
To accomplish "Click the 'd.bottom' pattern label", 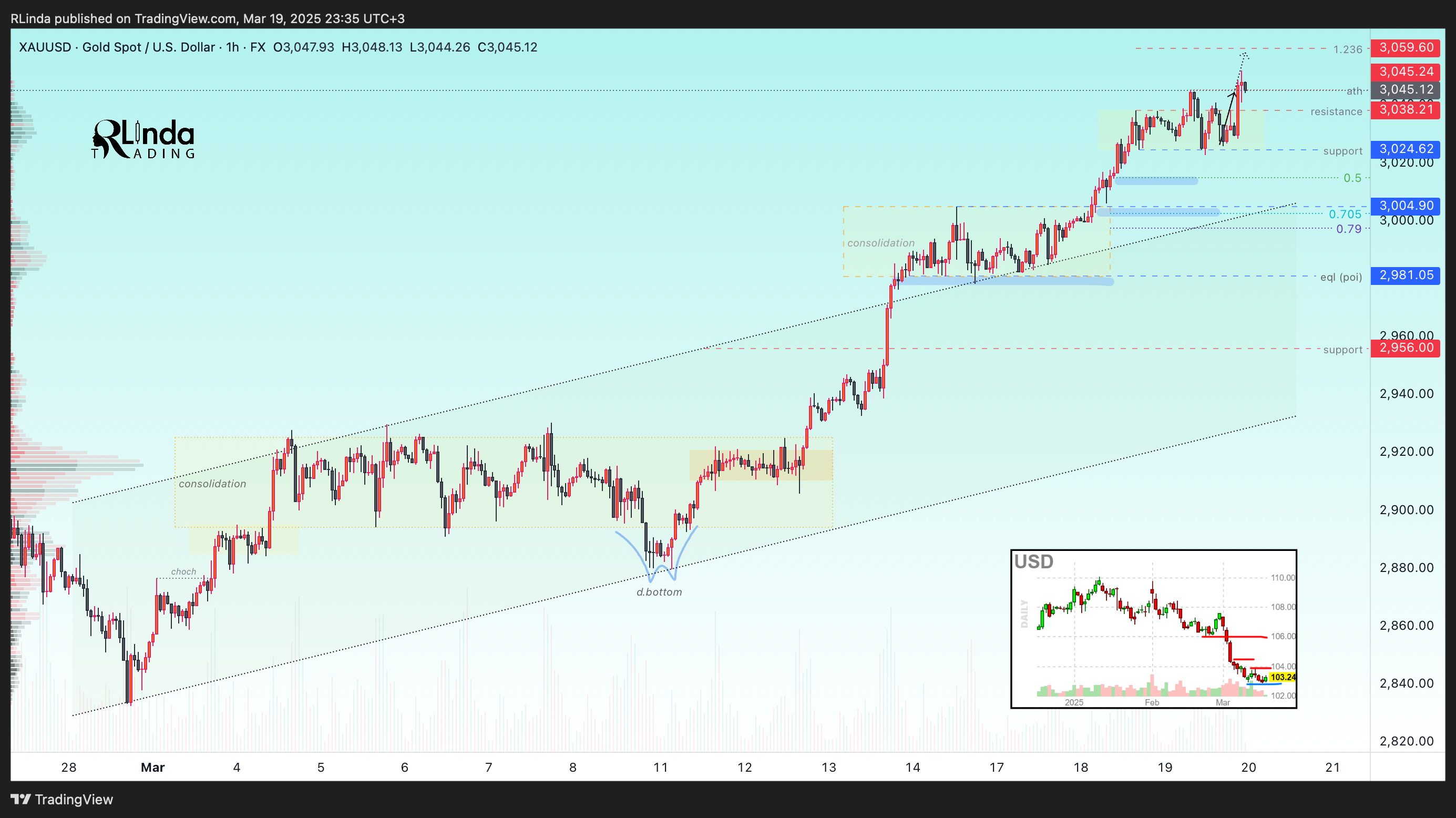I will (x=659, y=592).
